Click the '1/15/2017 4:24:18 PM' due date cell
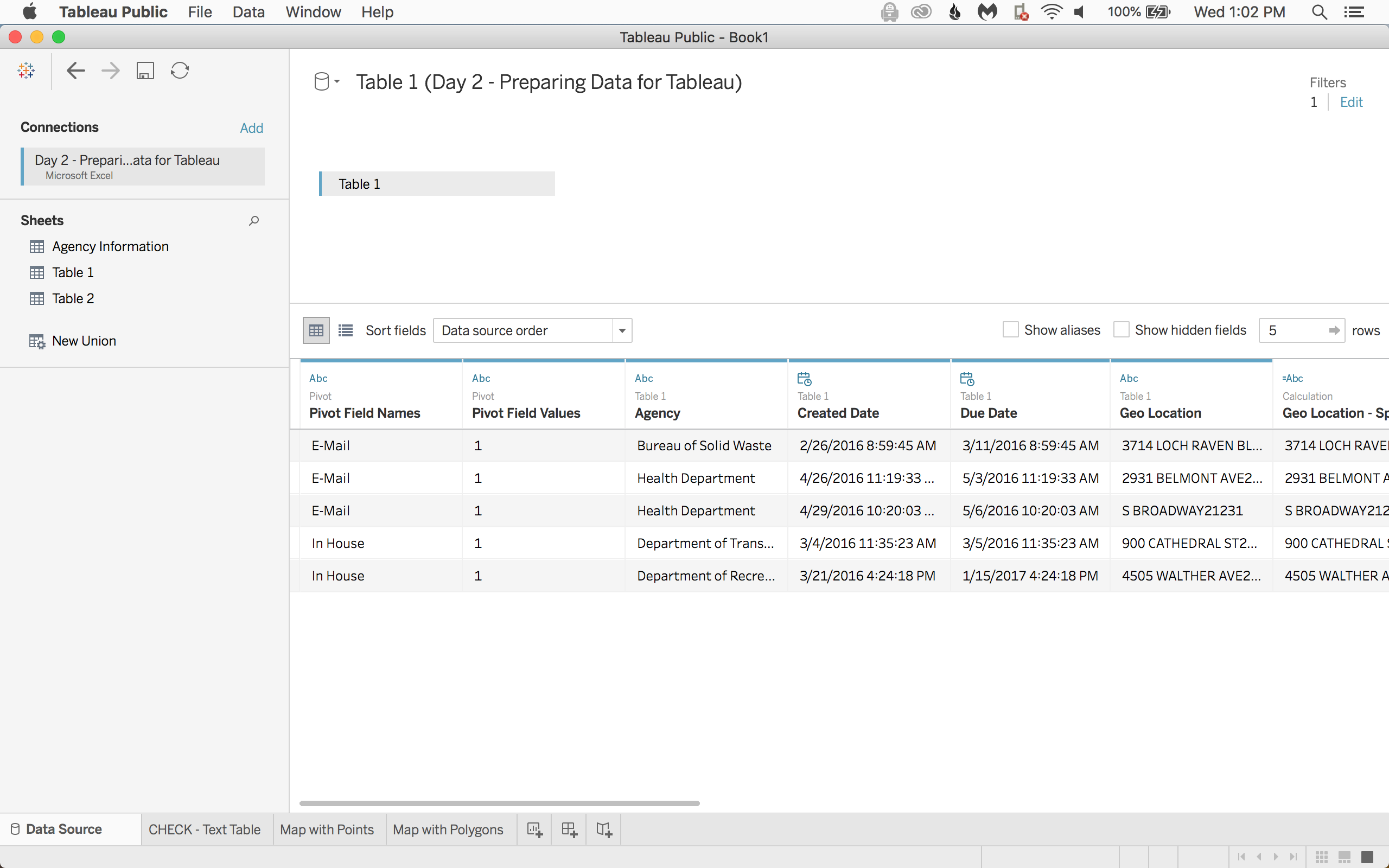The width and height of the screenshot is (1389, 868). pos(1030,576)
